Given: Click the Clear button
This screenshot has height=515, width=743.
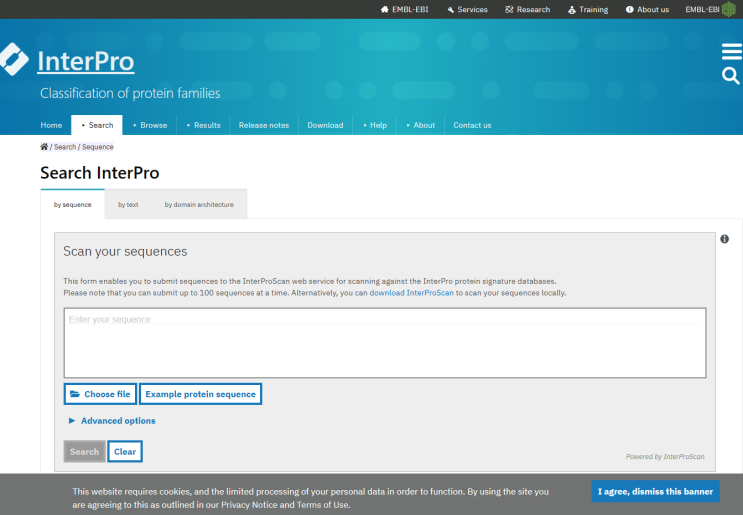Looking at the screenshot, I should (125, 452).
